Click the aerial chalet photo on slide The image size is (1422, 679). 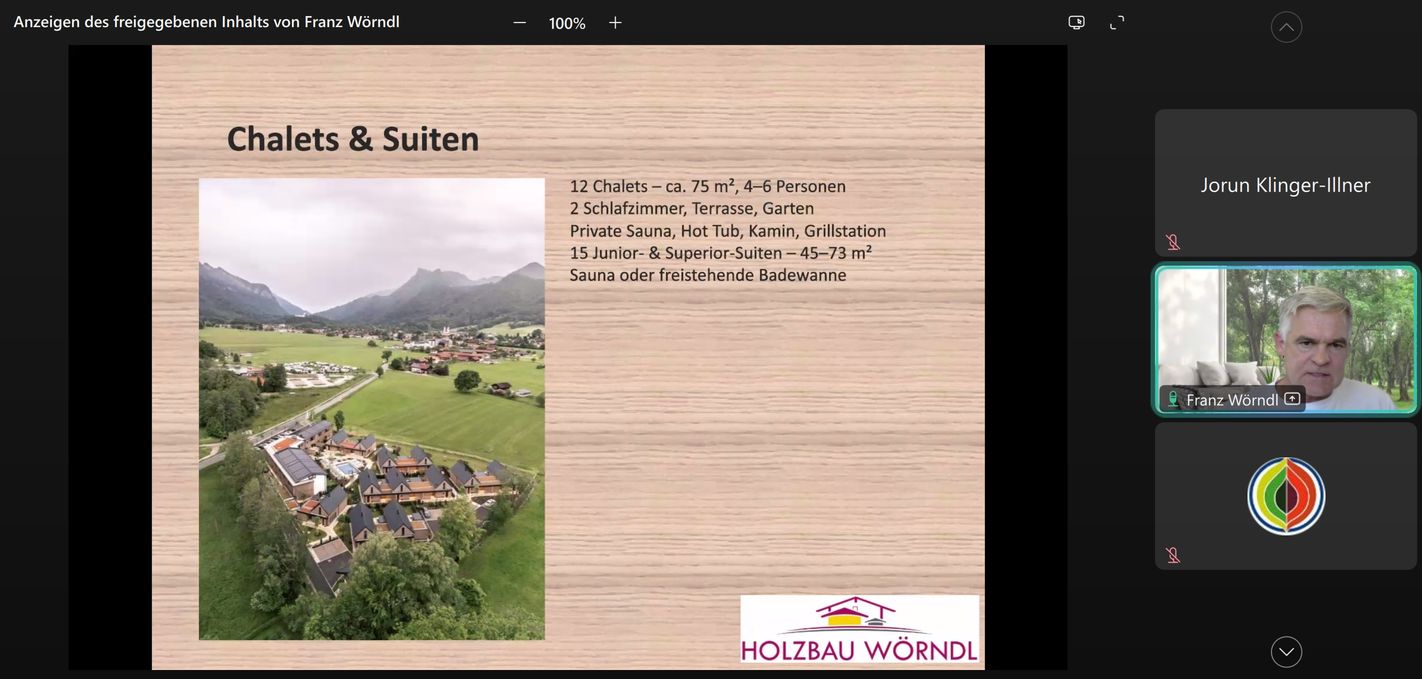[371, 409]
